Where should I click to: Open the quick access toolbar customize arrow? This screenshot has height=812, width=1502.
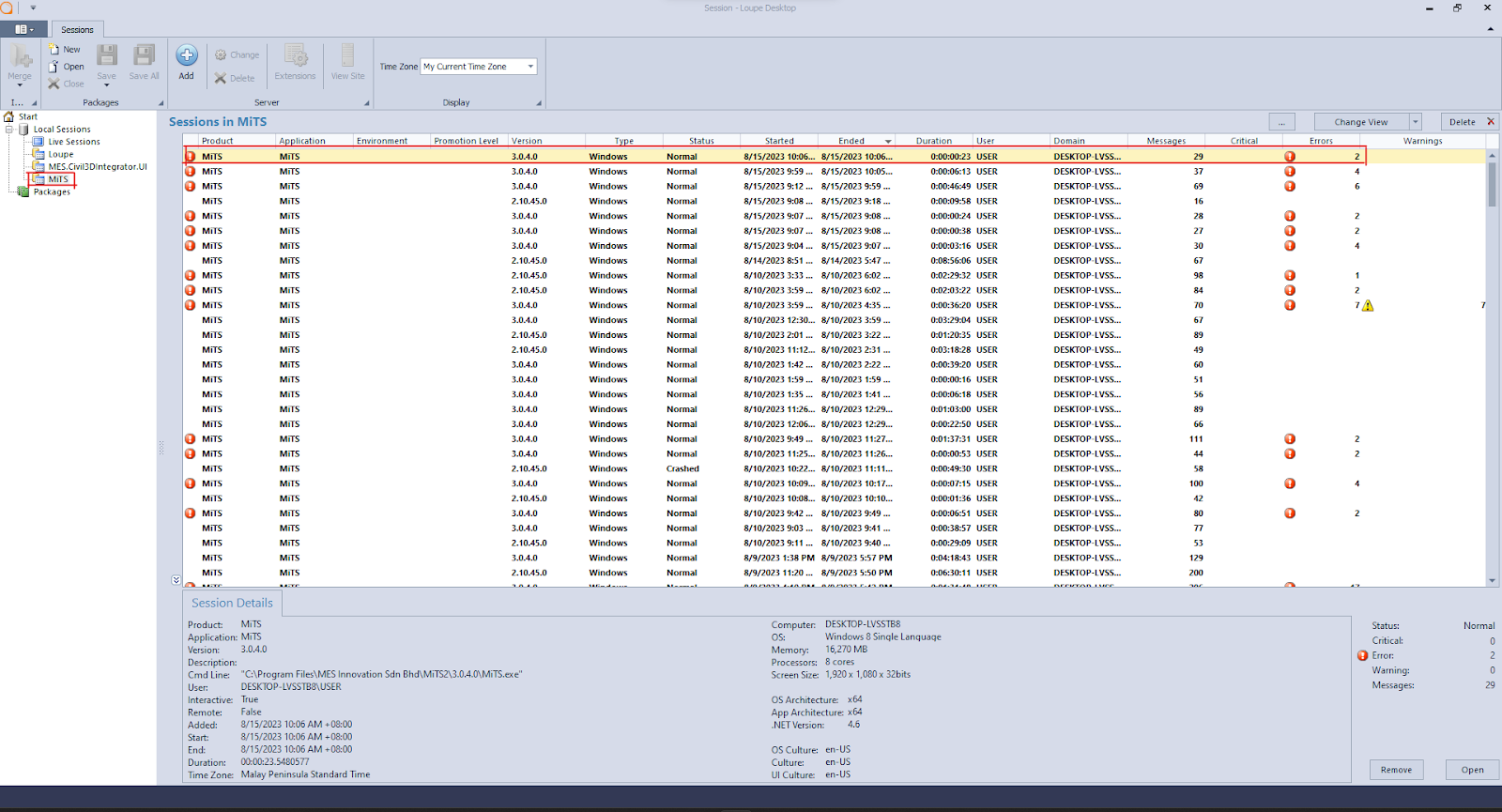point(33,8)
